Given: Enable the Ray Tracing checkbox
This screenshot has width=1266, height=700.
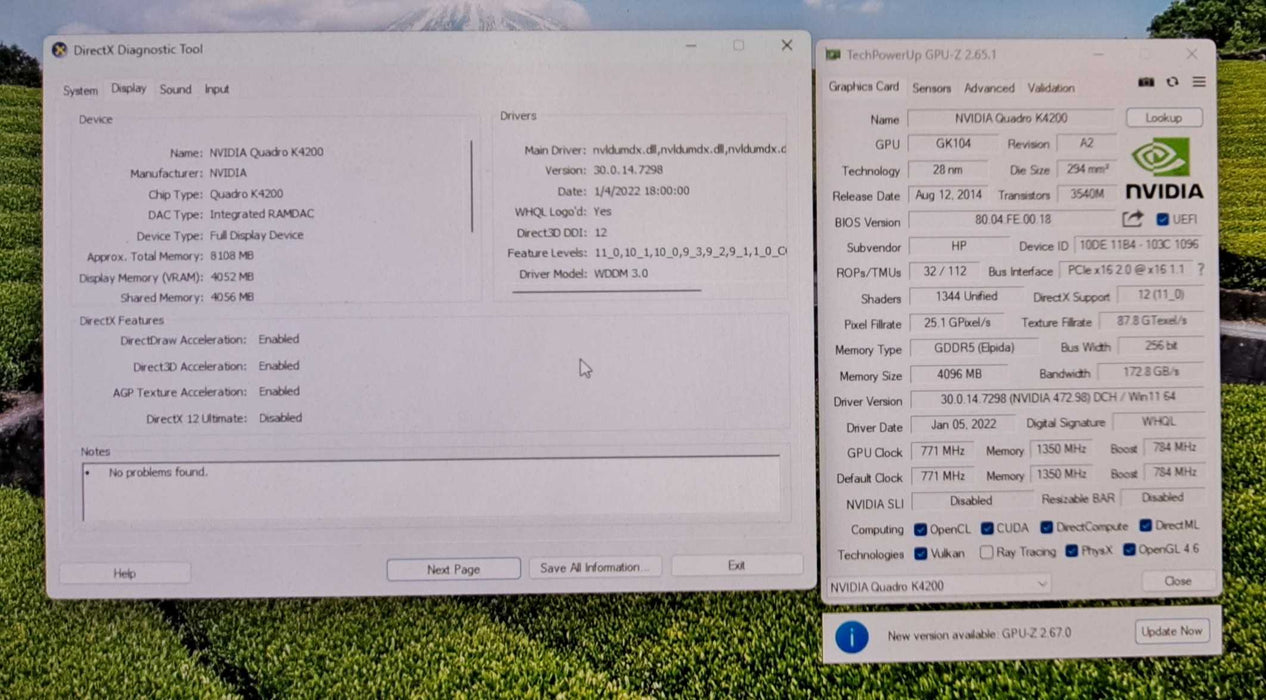Looking at the screenshot, I should [x=987, y=552].
